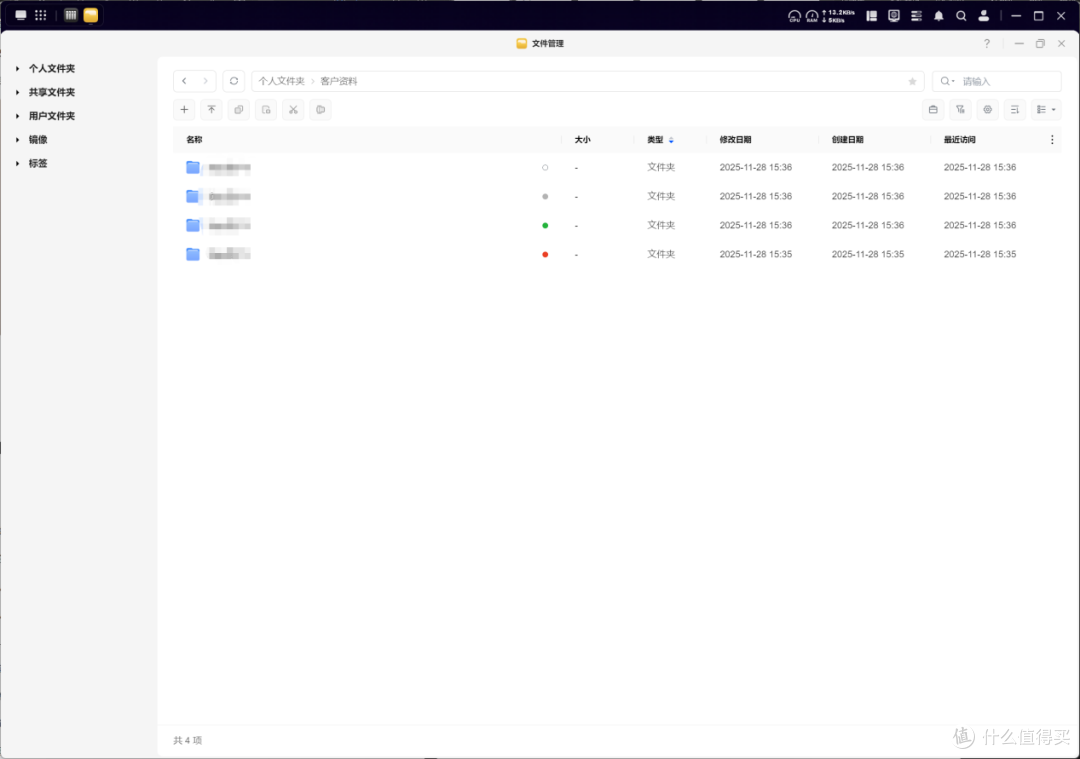Click the dark grid taskbar app icon
This screenshot has width=1080, height=759.
(70, 15)
